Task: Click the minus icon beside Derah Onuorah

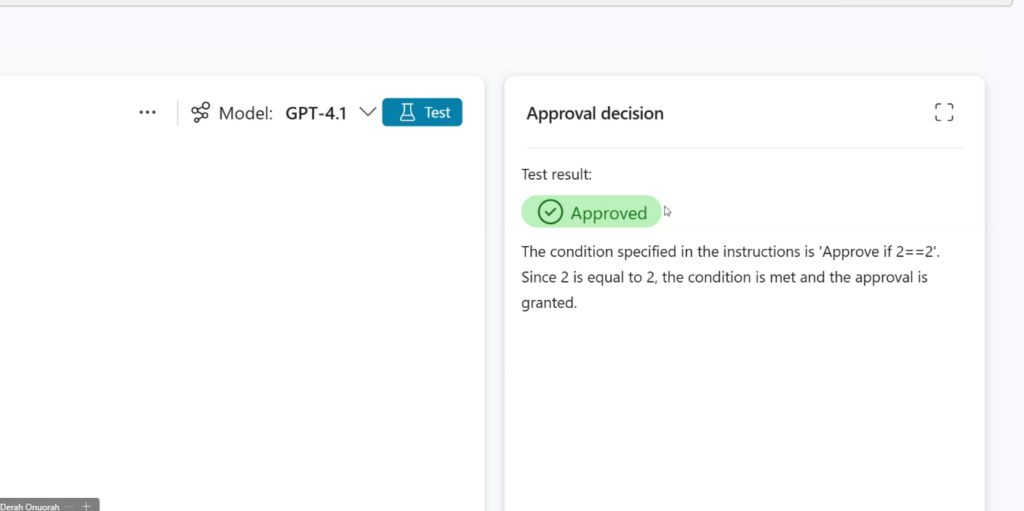Action: [70, 506]
